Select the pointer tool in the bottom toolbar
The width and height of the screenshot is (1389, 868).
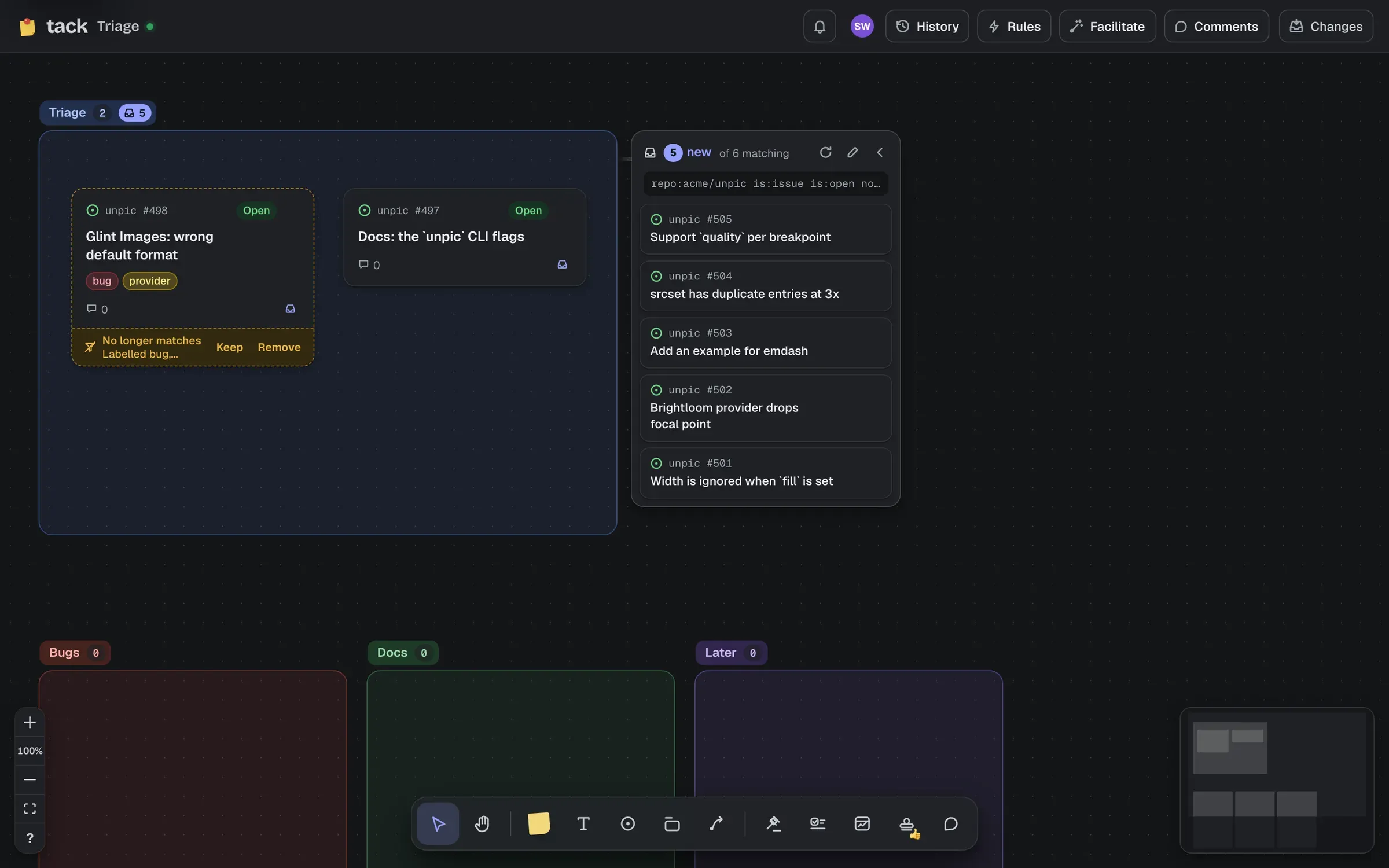tap(438, 823)
